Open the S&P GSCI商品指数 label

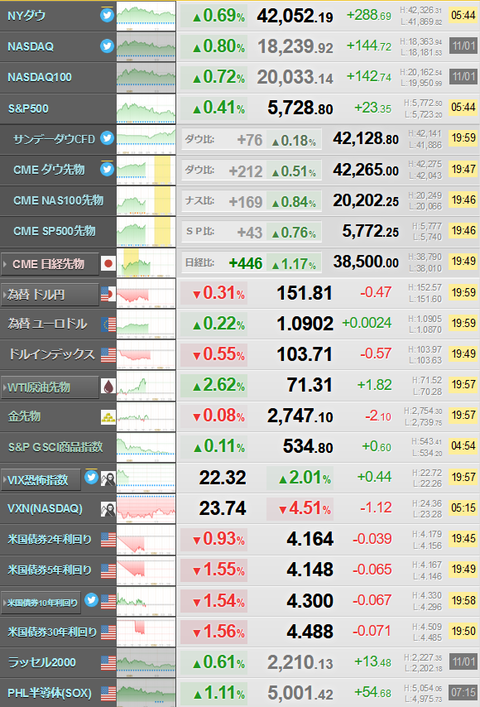[x=55, y=447]
